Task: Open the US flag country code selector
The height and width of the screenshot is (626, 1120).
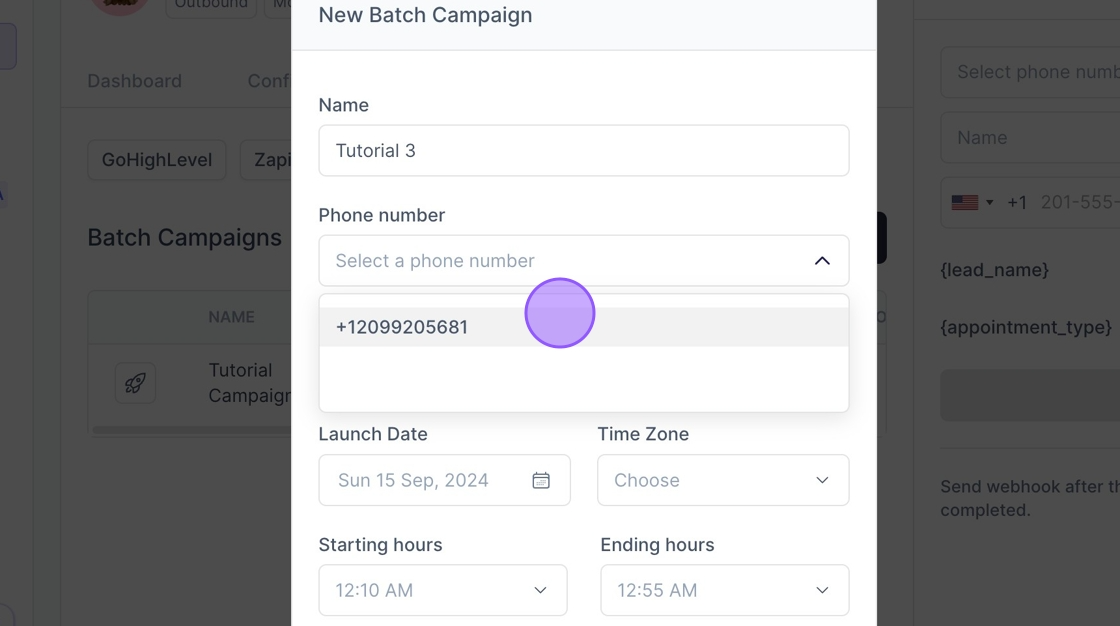Action: (971, 202)
